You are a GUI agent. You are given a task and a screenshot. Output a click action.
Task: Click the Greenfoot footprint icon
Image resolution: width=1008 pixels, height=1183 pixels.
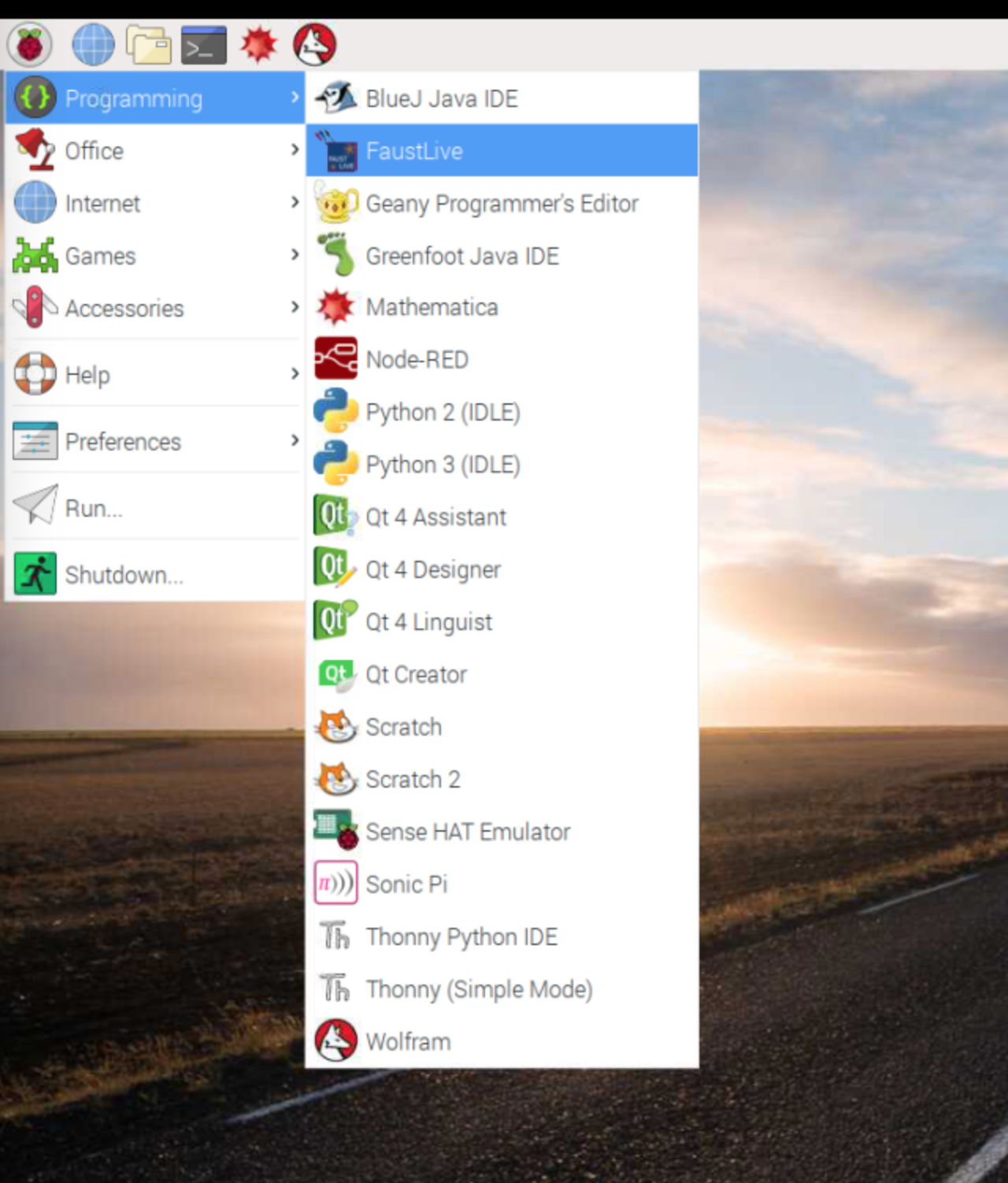[336, 254]
